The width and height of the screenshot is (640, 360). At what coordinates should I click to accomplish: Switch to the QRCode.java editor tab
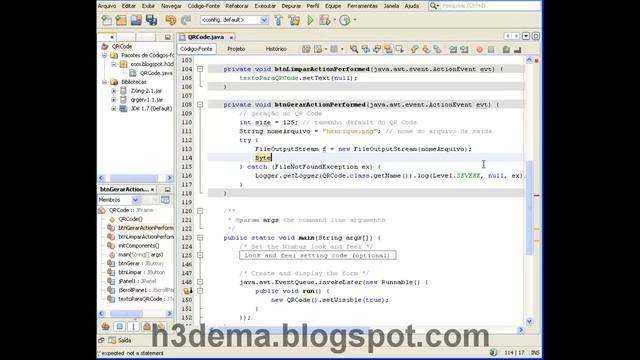(206, 37)
